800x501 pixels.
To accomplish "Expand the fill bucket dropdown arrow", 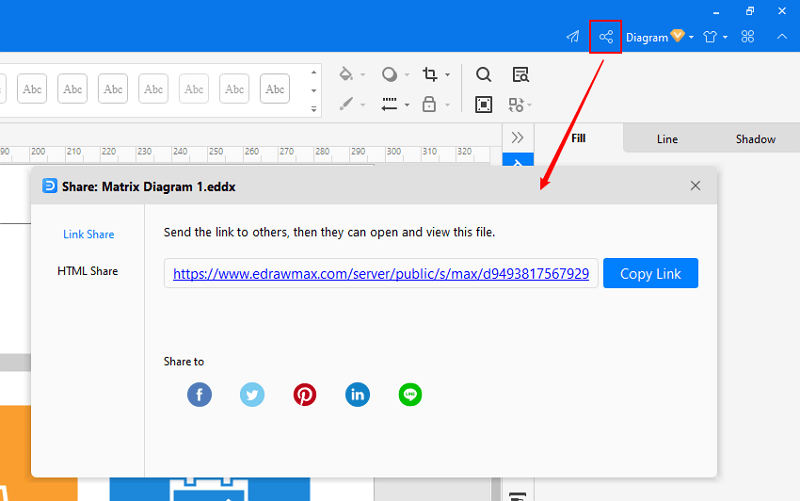I will click(x=363, y=75).
